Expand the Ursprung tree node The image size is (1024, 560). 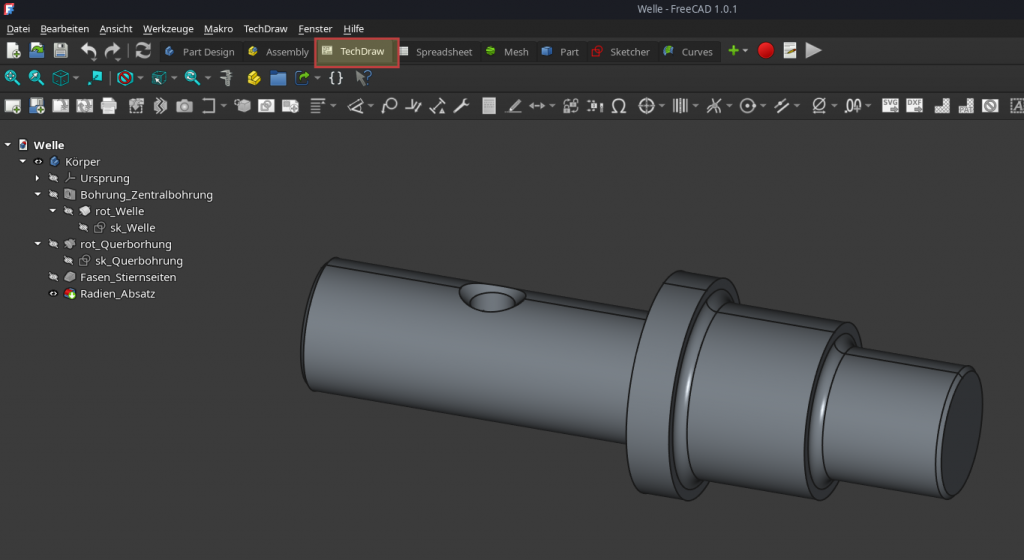coord(38,178)
